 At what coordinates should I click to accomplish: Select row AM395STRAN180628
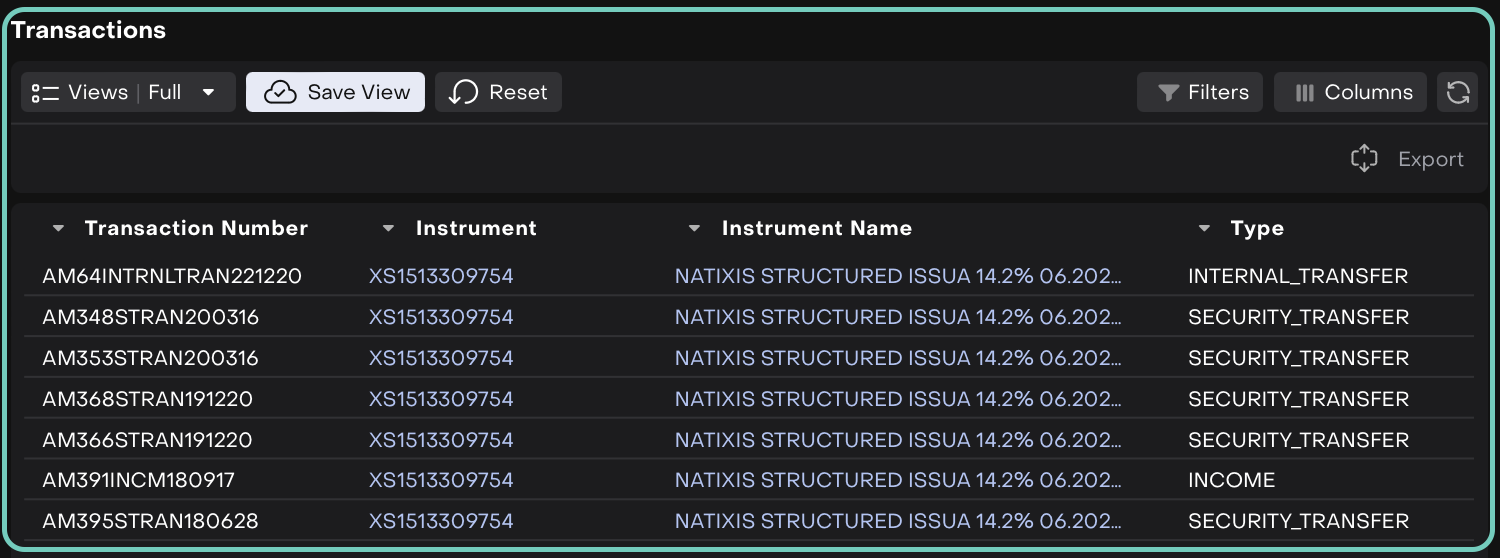[150, 521]
